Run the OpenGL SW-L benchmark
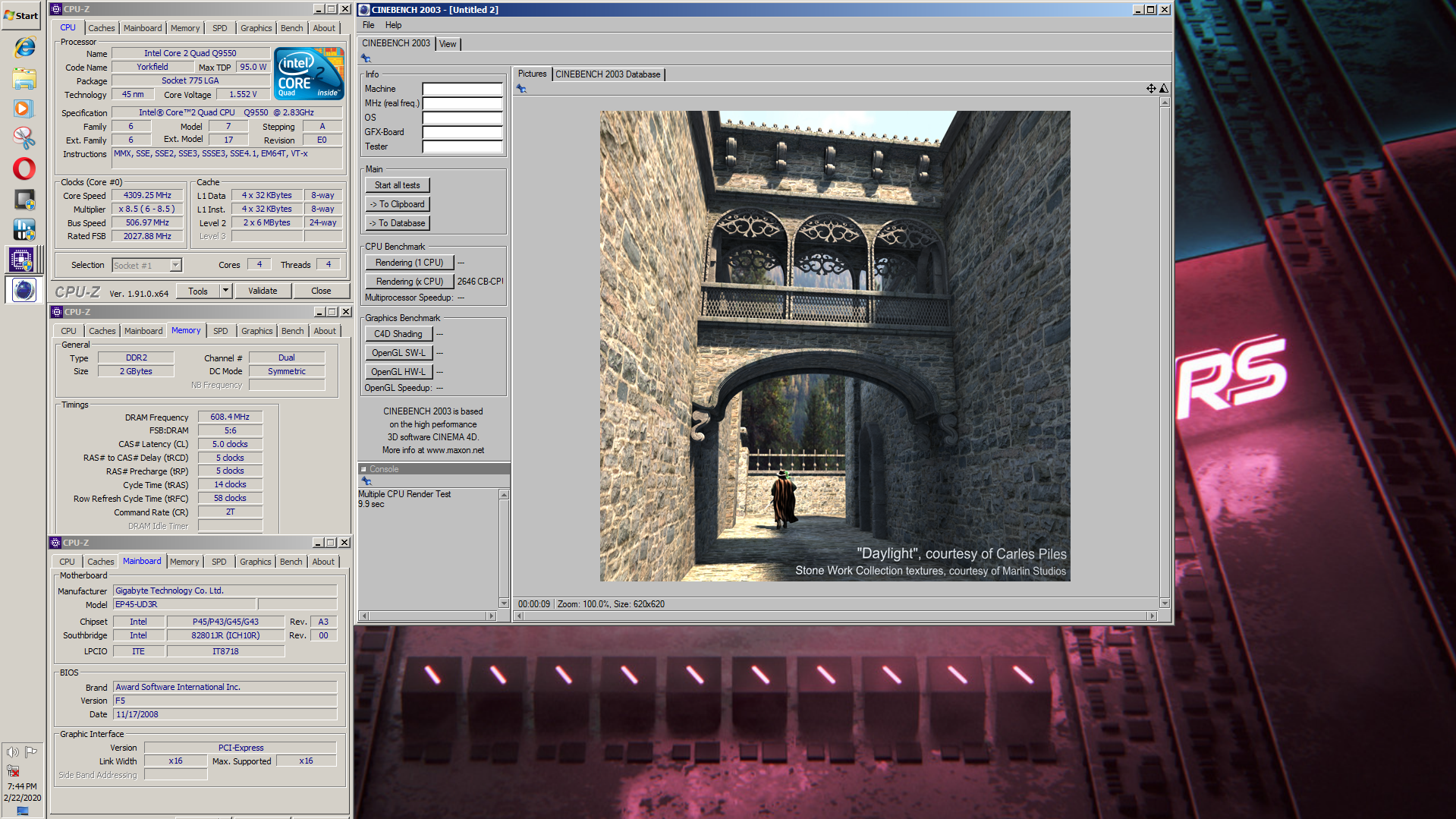Image resolution: width=1456 pixels, height=819 pixels. point(398,353)
